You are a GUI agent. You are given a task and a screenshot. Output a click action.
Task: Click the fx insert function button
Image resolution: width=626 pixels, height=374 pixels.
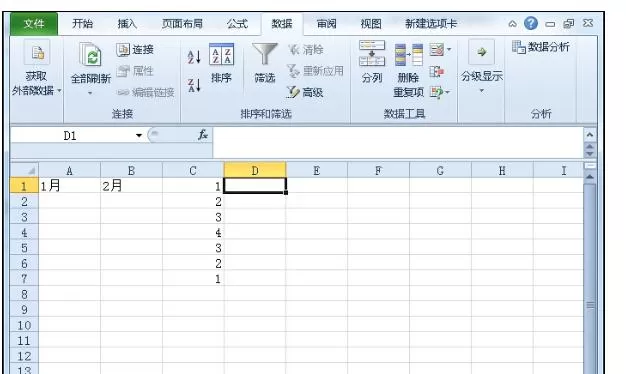pyautogui.click(x=203, y=135)
